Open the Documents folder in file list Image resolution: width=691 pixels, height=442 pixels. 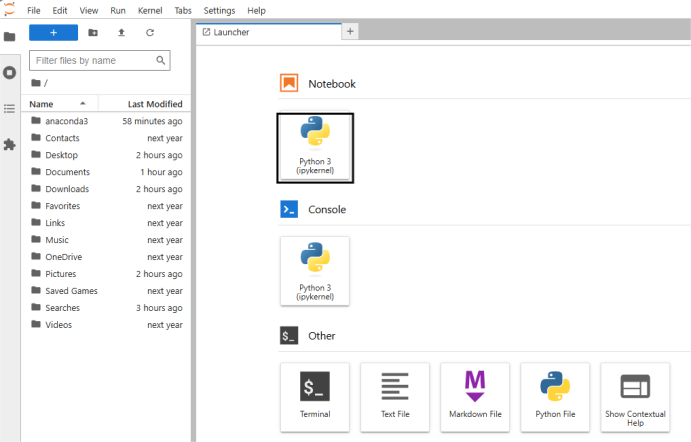(x=67, y=172)
